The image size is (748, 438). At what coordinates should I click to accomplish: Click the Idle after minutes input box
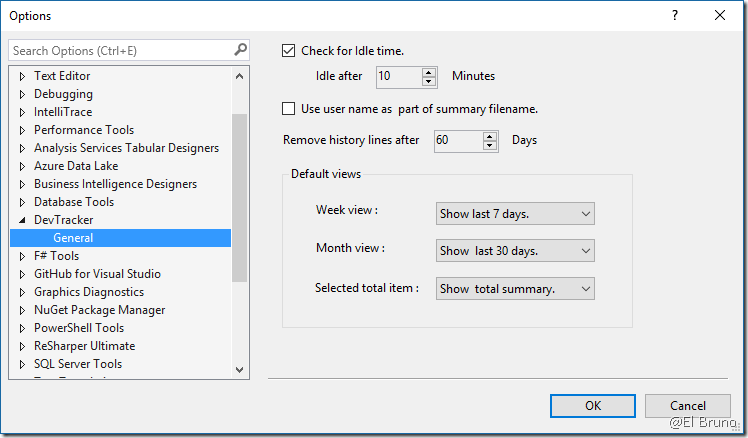point(398,76)
